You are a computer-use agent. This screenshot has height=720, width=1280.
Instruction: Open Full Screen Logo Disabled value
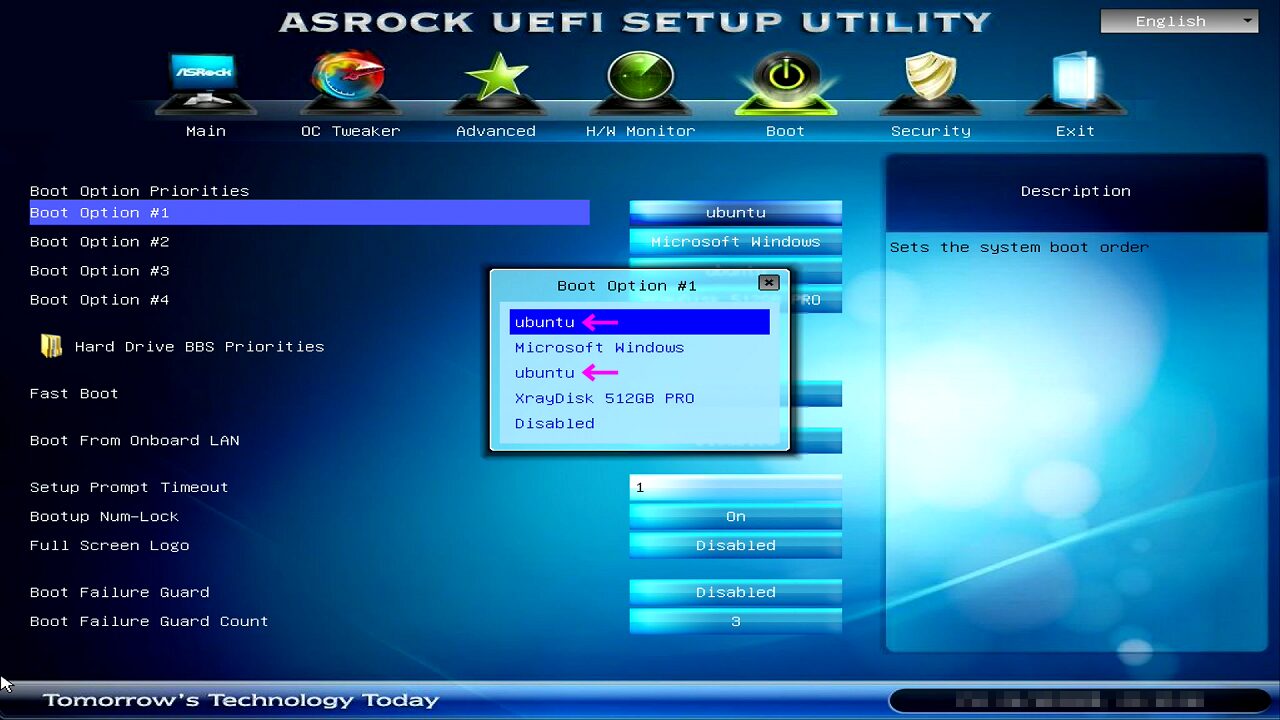736,545
